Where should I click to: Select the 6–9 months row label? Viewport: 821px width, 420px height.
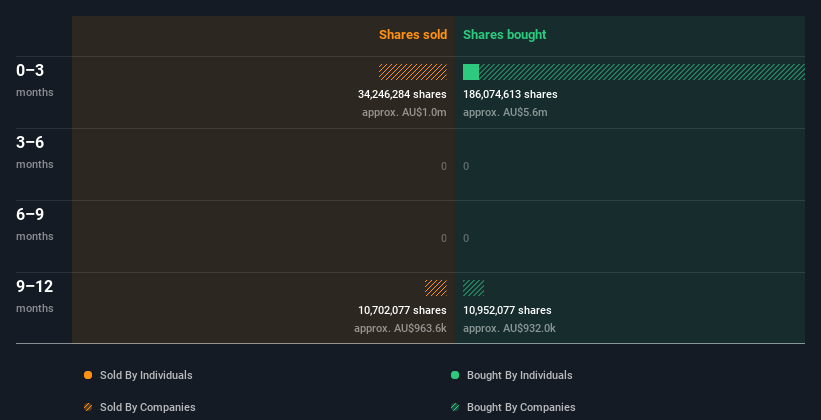[35, 224]
